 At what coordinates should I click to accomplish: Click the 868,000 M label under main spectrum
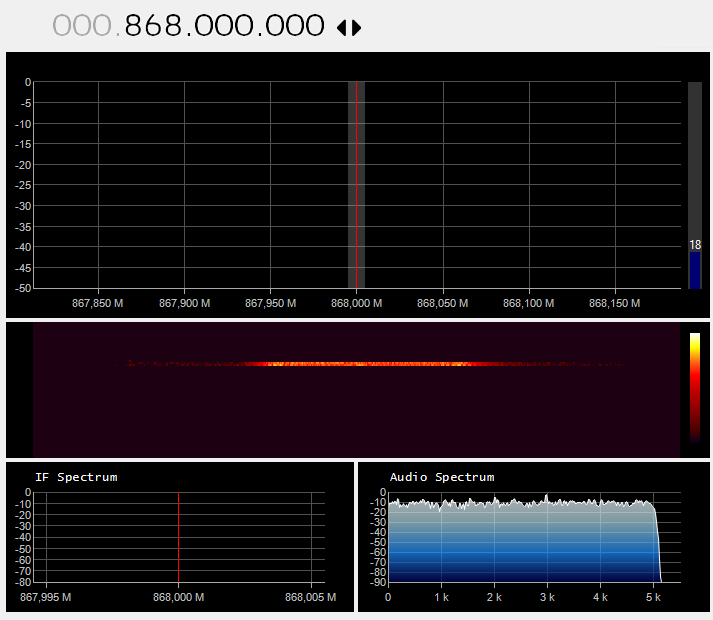point(356,303)
